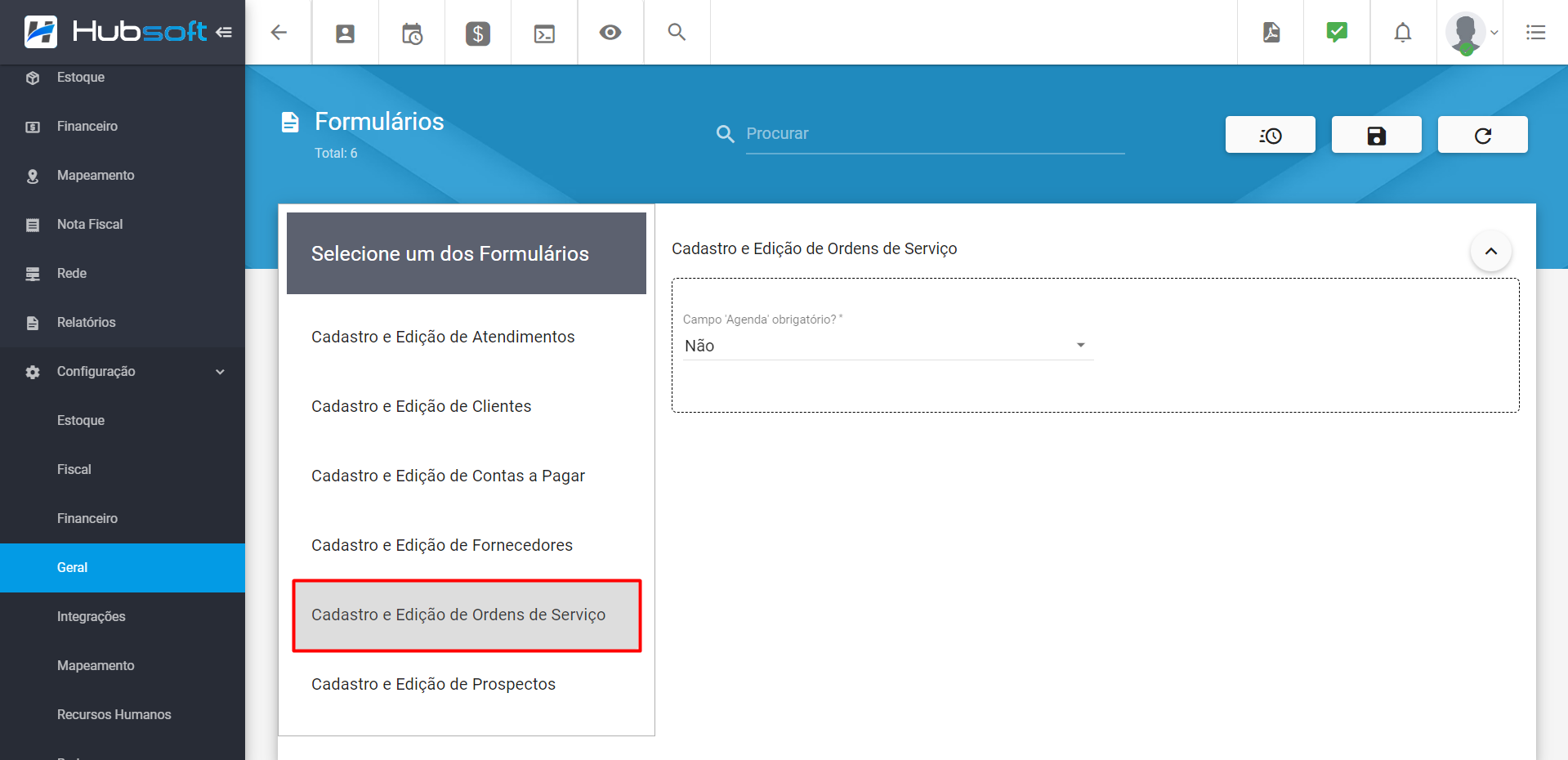Click the Configuração gear icon
The width and height of the screenshot is (1568, 760).
(x=33, y=372)
